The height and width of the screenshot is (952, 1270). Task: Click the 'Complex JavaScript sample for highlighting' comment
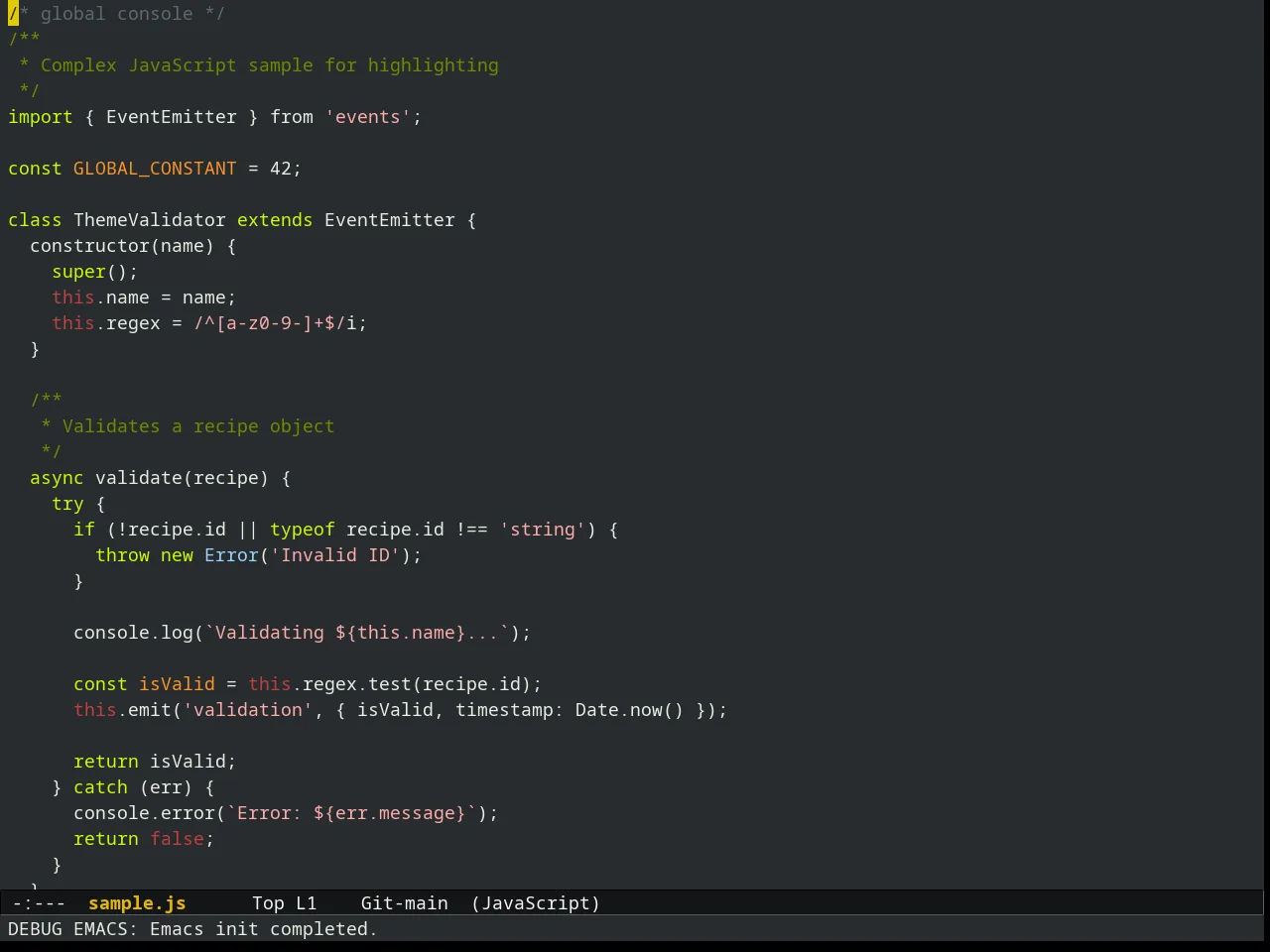270,65
